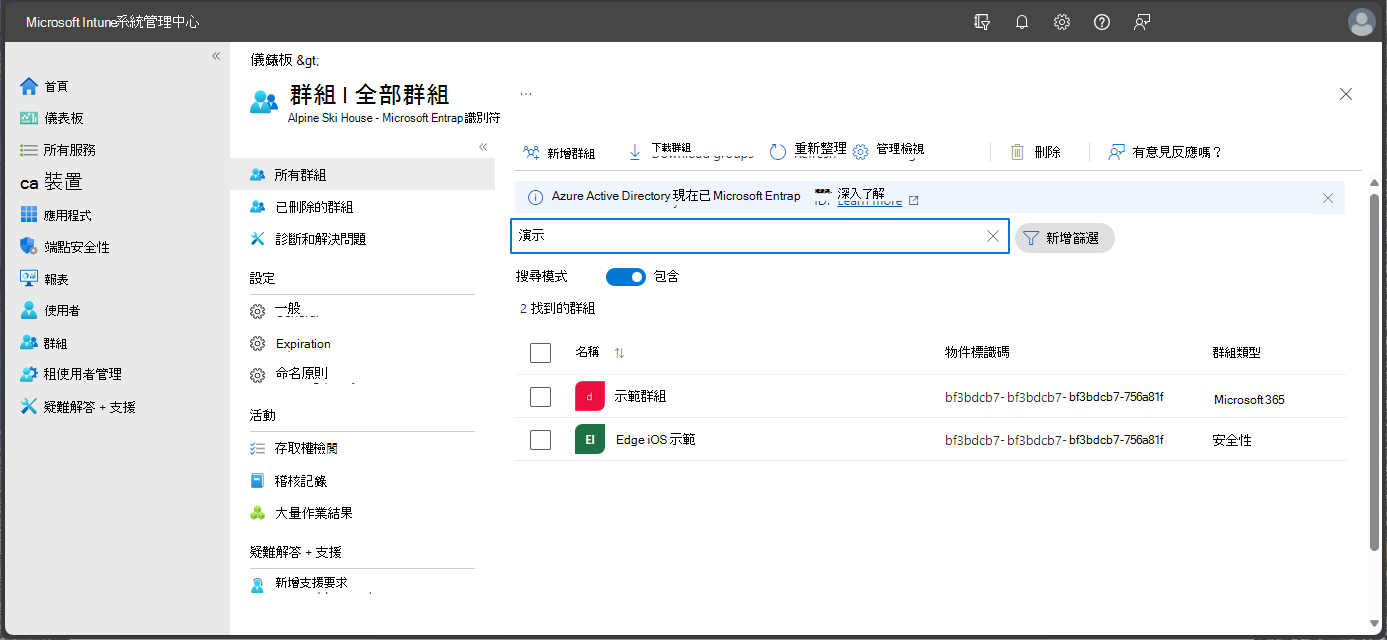The width and height of the screenshot is (1387, 640).
Task: Click the 群組類型 column header
Action: (x=1237, y=353)
